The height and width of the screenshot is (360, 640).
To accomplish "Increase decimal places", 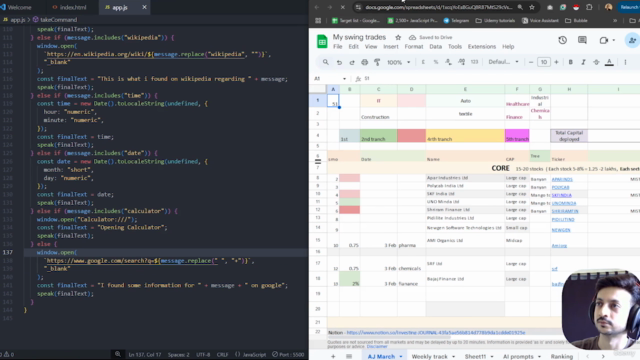I will pos(462,62).
